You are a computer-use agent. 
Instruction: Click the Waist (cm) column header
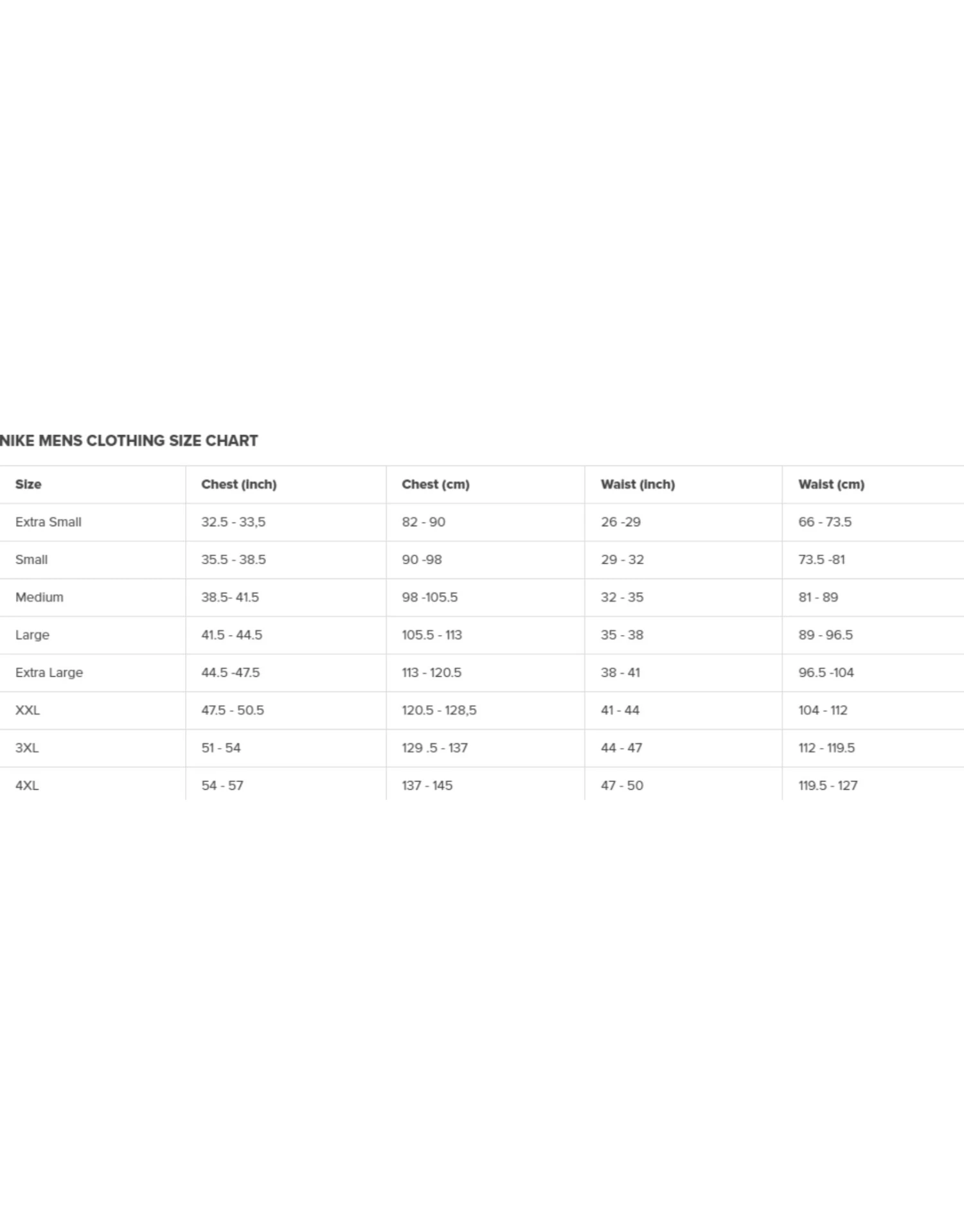831,485
